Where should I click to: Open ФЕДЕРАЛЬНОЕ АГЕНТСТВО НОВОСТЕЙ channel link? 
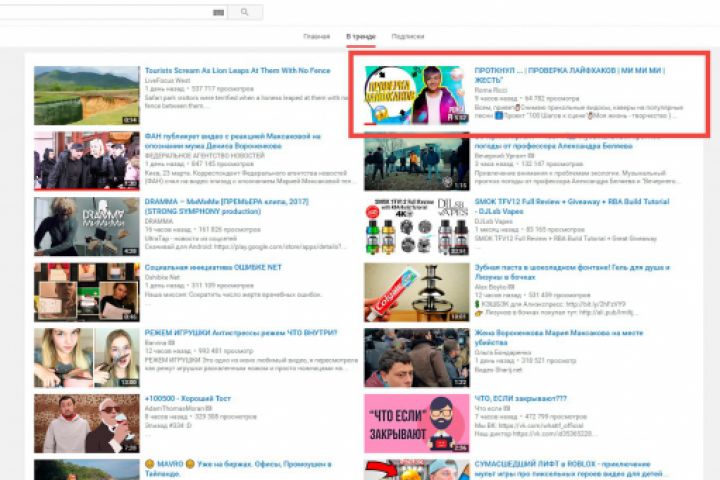204,156
